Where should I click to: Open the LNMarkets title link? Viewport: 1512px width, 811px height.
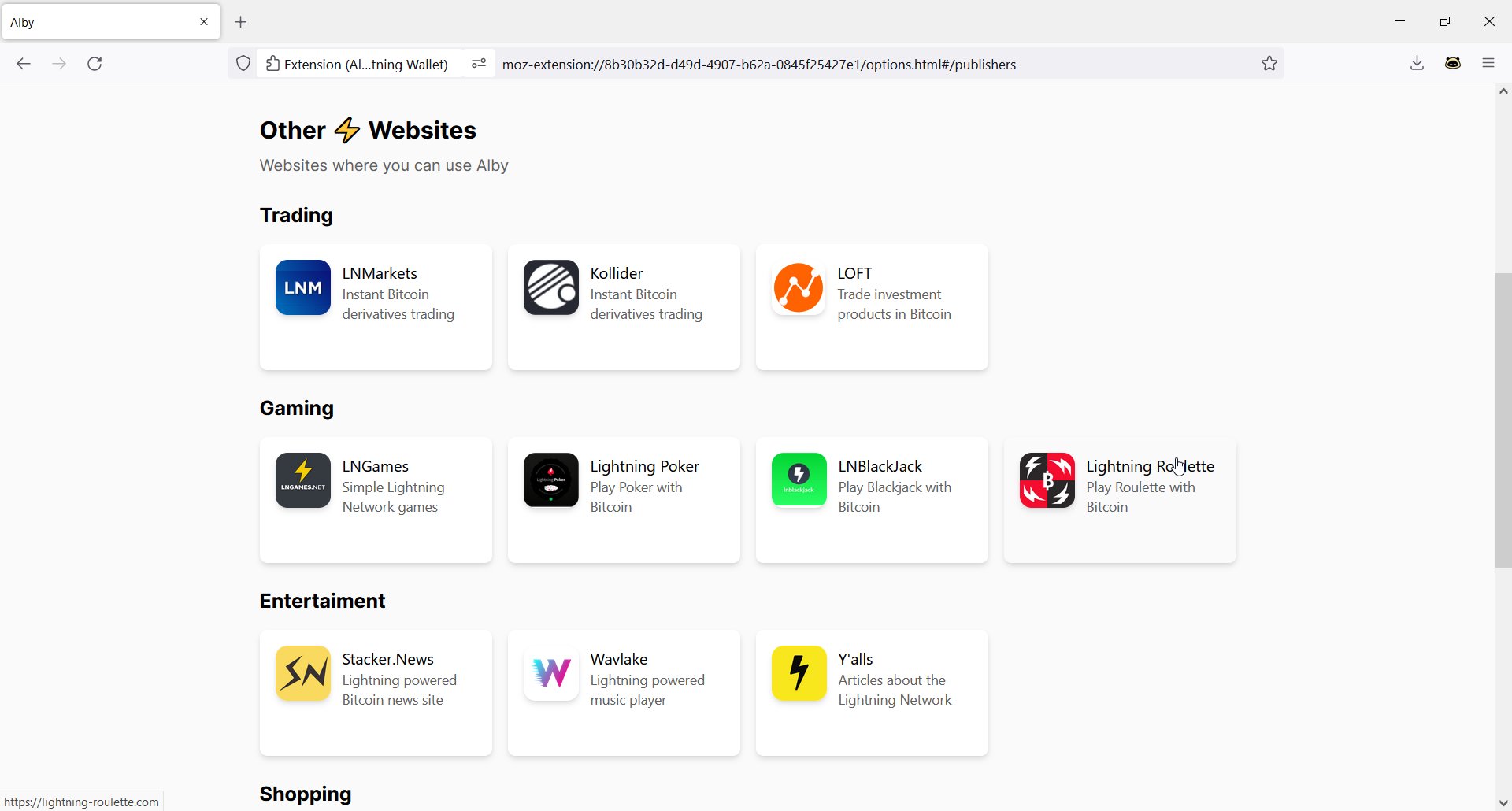click(x=380, y=273)
